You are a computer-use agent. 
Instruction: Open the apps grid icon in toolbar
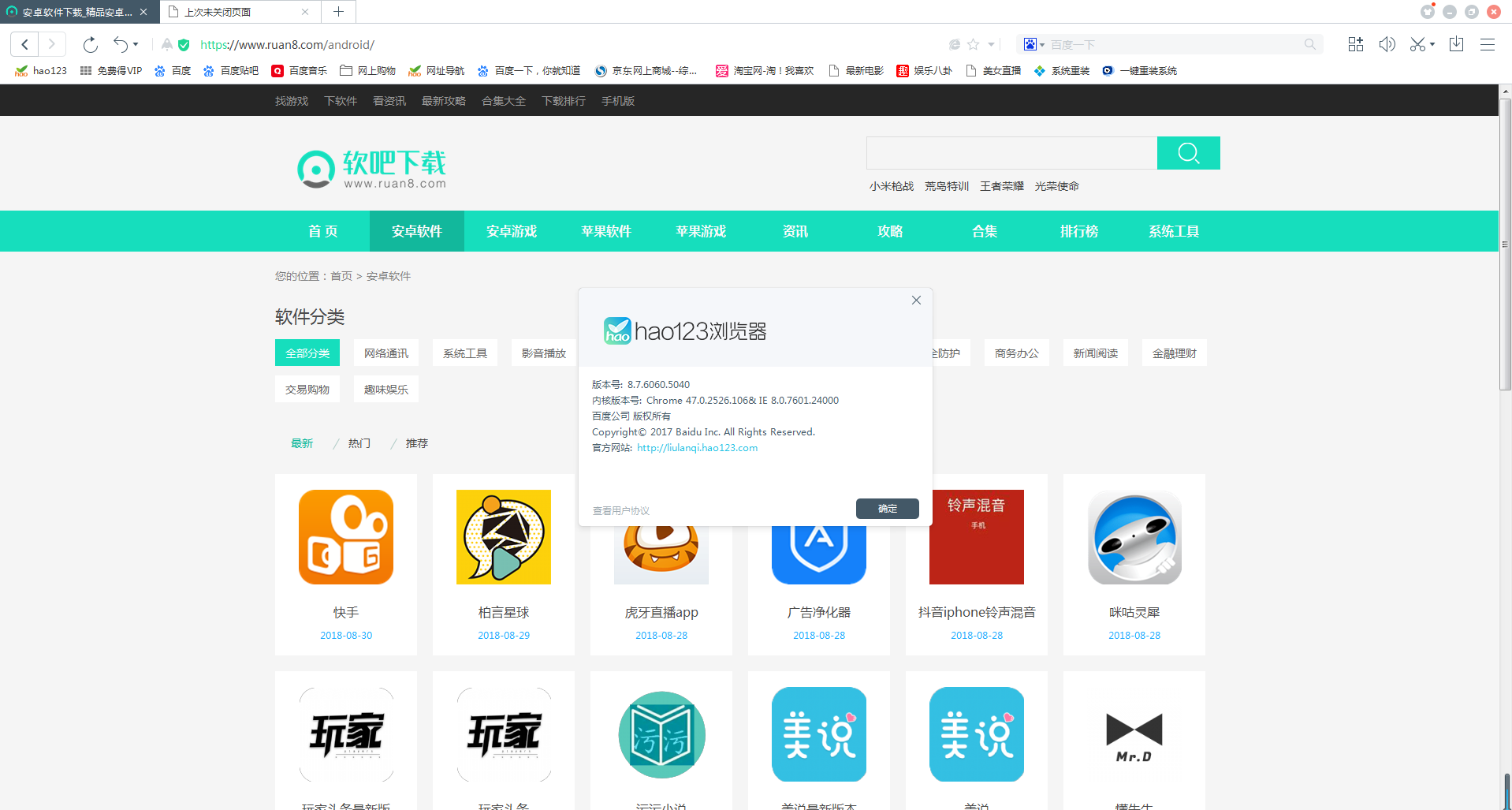pos(1356,44)
